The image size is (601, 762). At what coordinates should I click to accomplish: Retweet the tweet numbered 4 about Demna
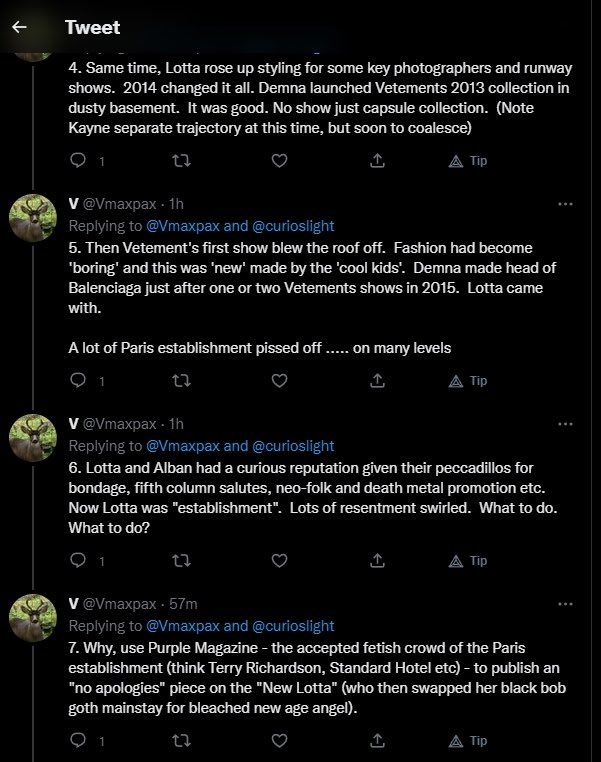tap(181, 161)
